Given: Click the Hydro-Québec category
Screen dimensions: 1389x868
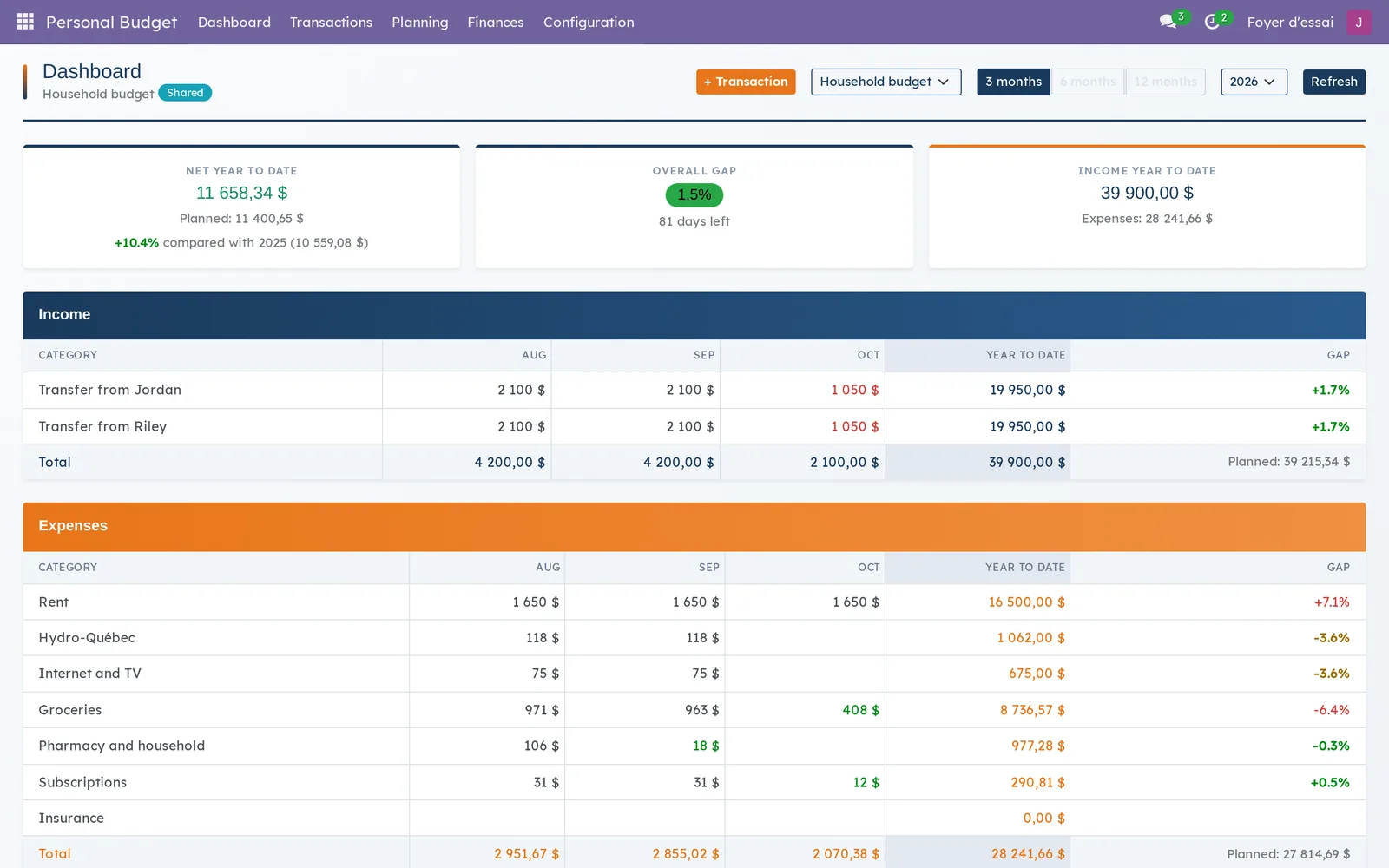Looking at the screenshot, I should (87, 638).
